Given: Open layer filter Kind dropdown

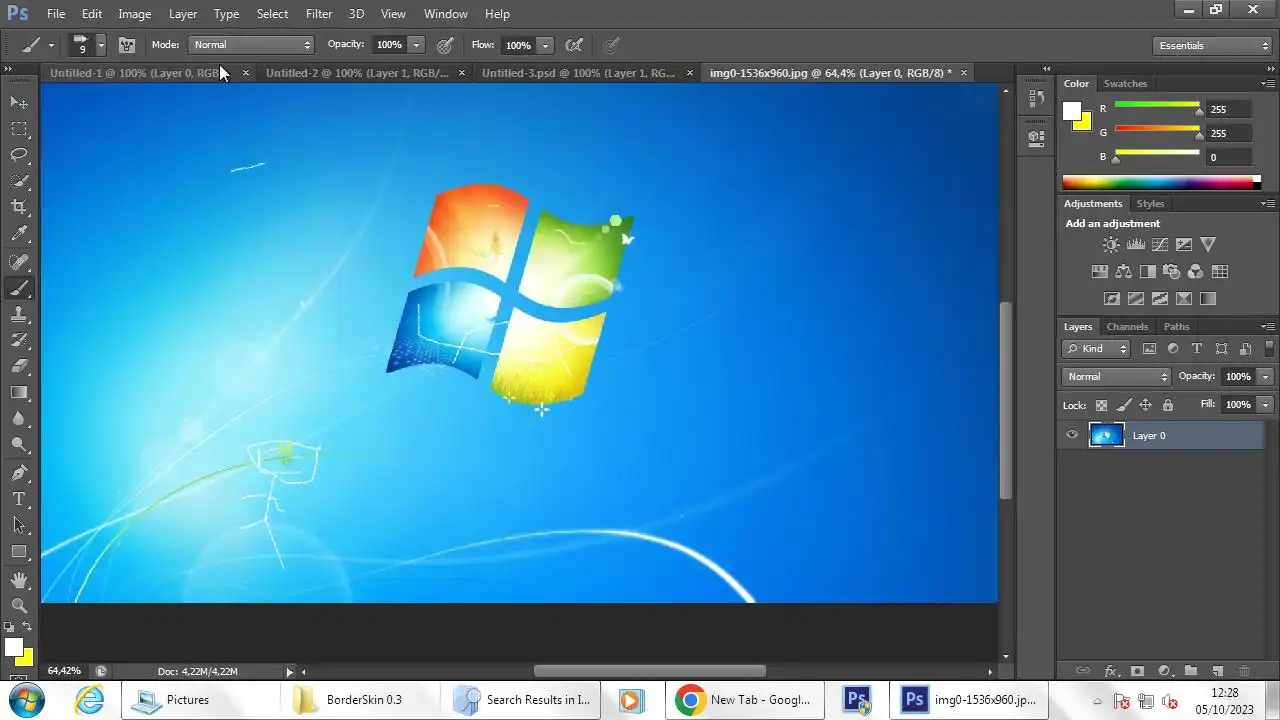Looking at the screenshot, I should [1097, 349].
